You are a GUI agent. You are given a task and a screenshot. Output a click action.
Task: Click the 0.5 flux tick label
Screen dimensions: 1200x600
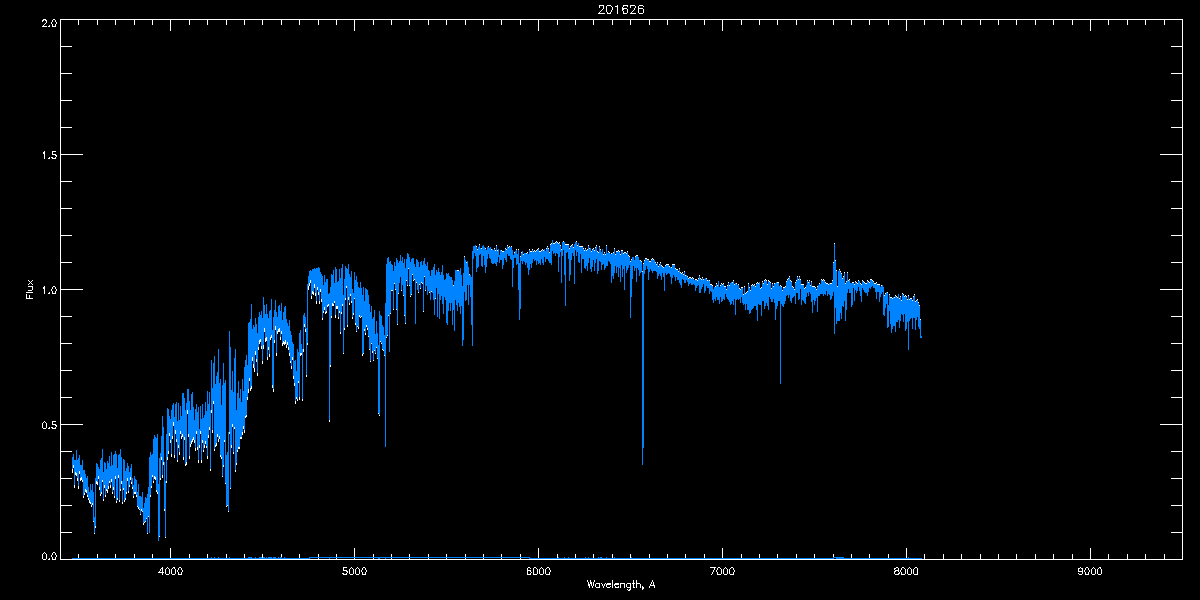[x=48, y=424]
